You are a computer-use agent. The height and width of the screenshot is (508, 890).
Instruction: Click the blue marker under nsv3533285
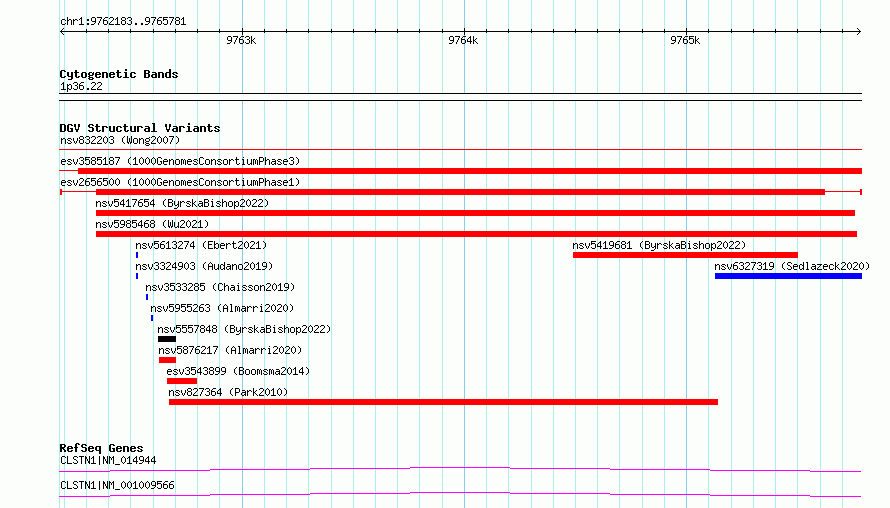click(x=147, y=297)
